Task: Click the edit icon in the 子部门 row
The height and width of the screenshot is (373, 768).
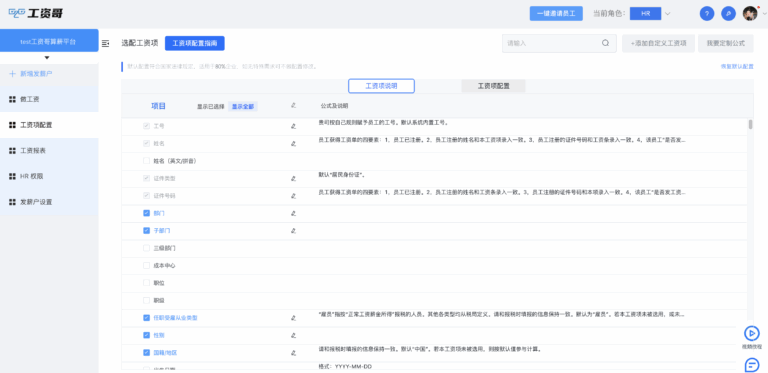Action: point(293,231)
